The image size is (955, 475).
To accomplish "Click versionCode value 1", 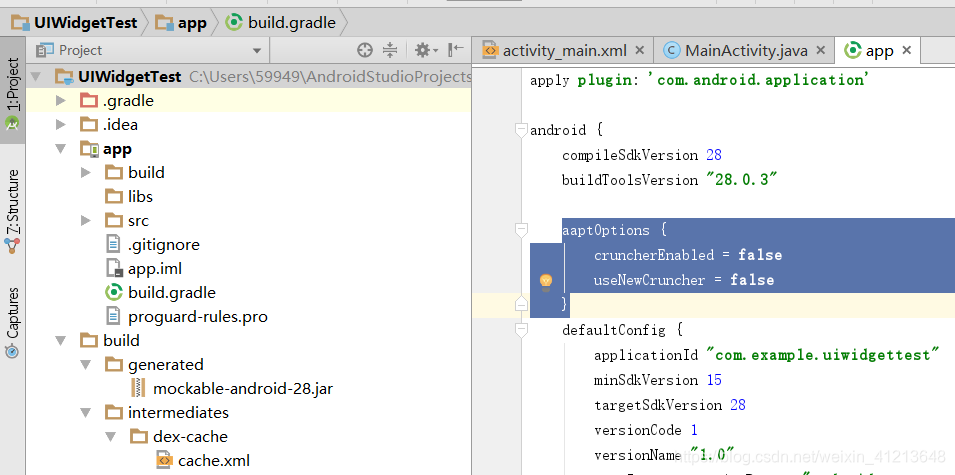I will [694, 430].
